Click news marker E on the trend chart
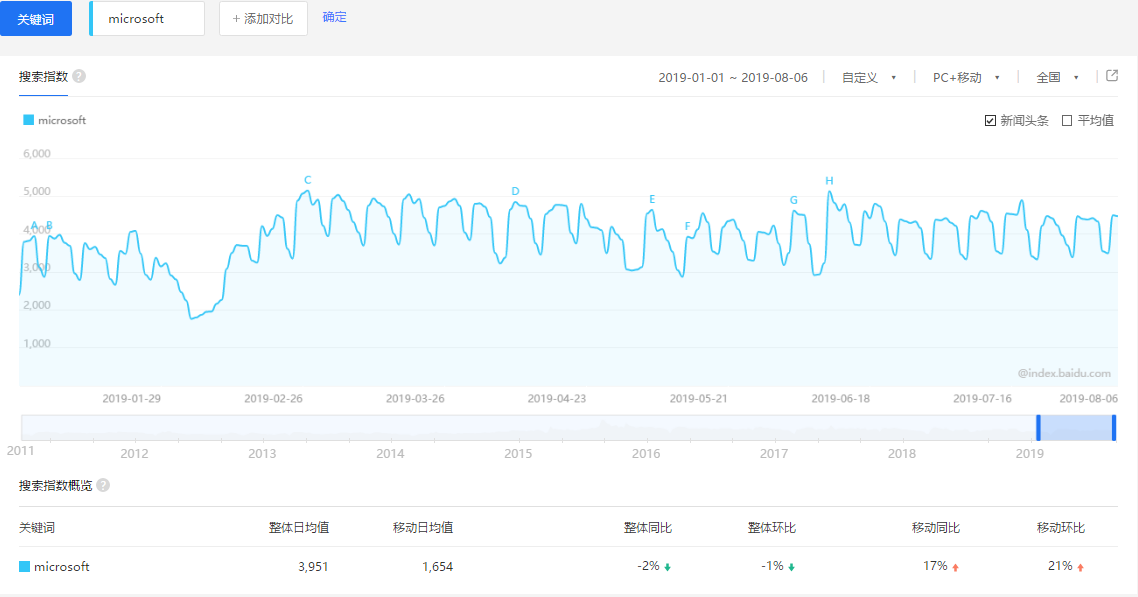This screenshot has width=1138, height=597. pyautogui.click(x=653, y=199)
